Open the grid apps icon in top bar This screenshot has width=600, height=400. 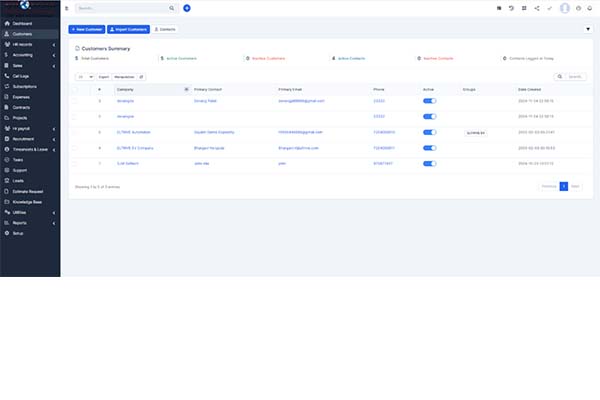click(x=524, y=8)
